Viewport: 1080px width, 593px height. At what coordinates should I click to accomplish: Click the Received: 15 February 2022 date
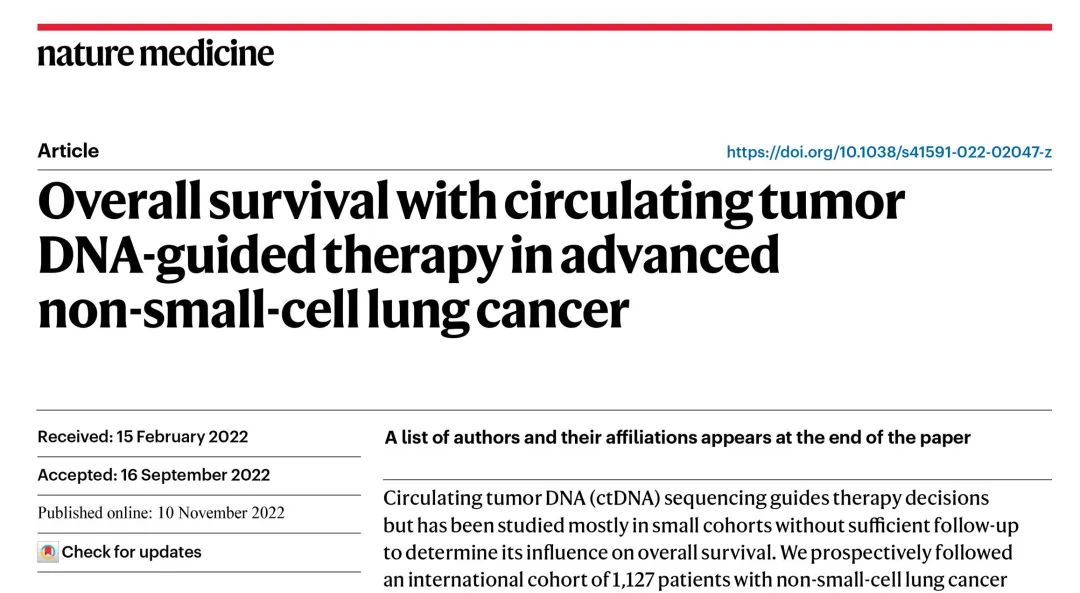tap(143, 437)
